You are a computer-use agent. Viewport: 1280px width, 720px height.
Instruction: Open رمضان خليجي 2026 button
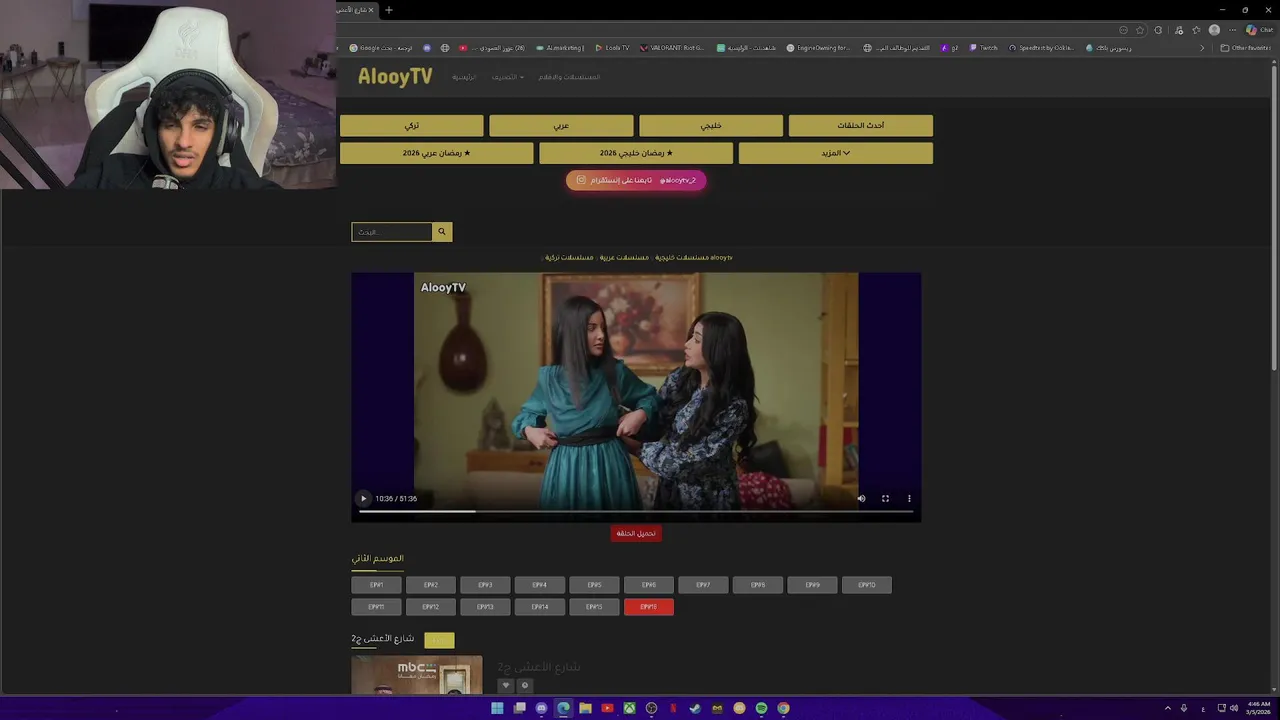[636, 153]
